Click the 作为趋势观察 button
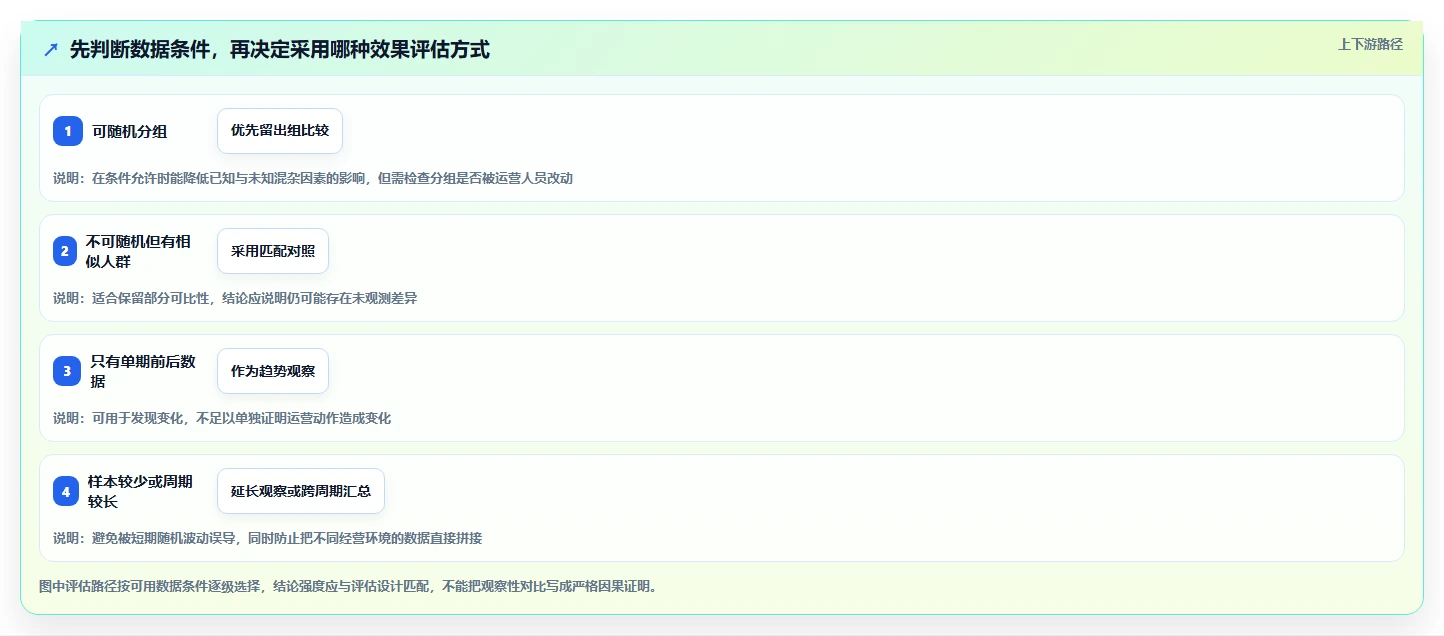Screen dimensions: 1444x636 click(x=273, y=371)
